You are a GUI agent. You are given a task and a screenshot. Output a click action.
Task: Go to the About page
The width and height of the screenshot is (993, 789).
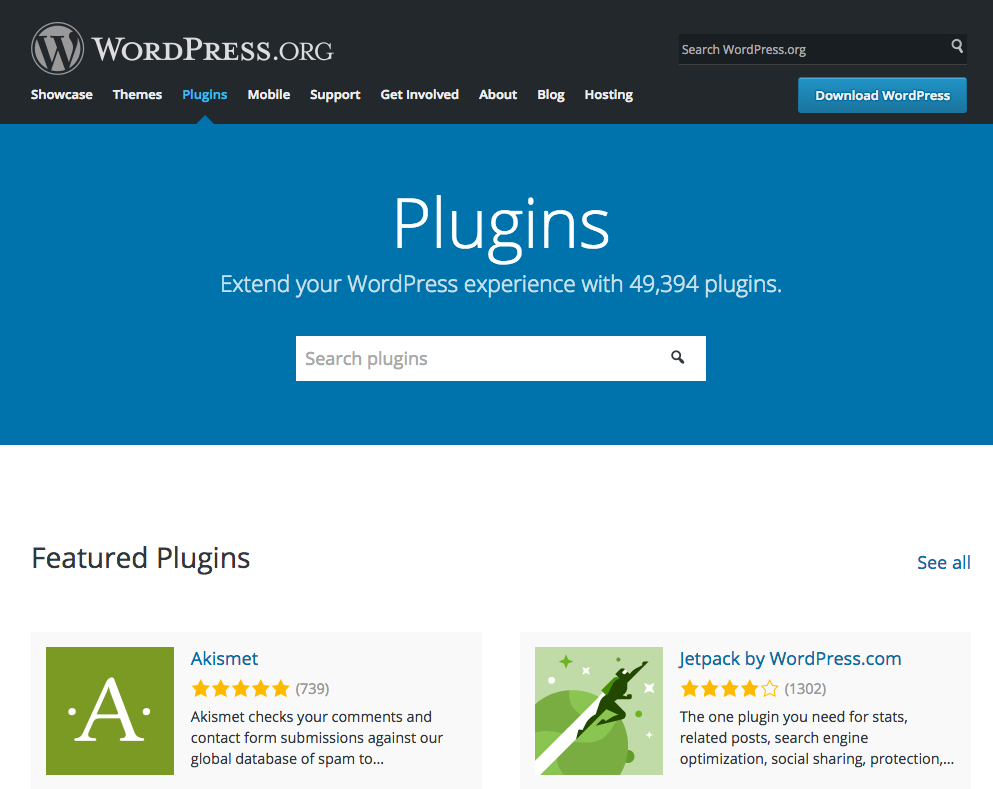point(498,94)
